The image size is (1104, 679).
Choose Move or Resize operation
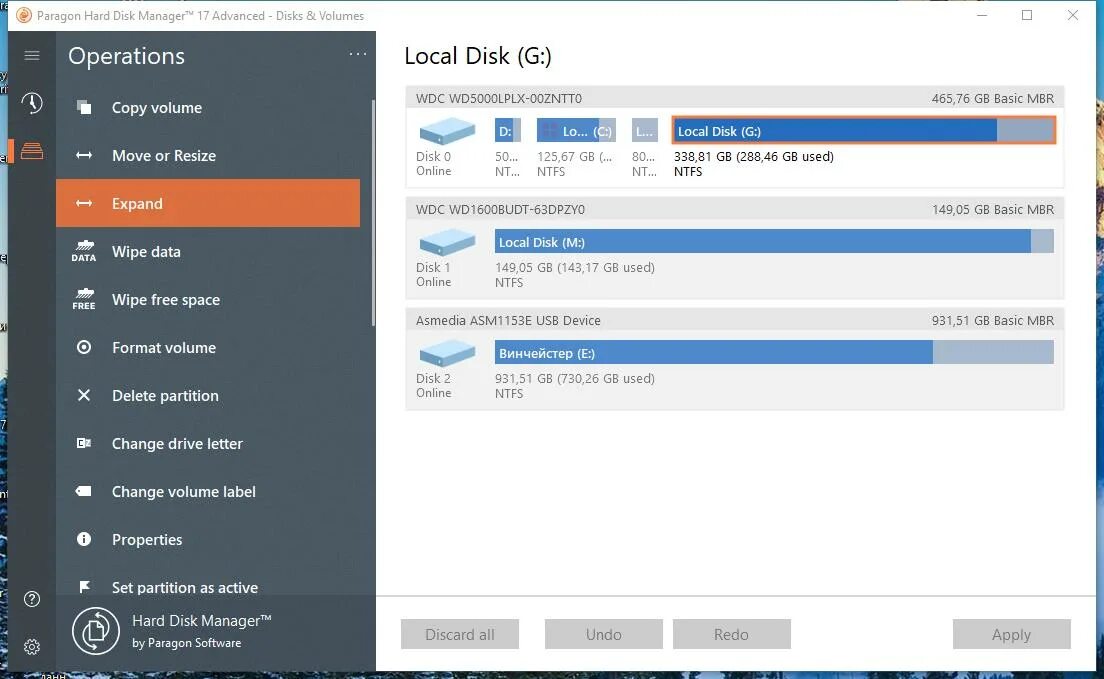point(208,156)
